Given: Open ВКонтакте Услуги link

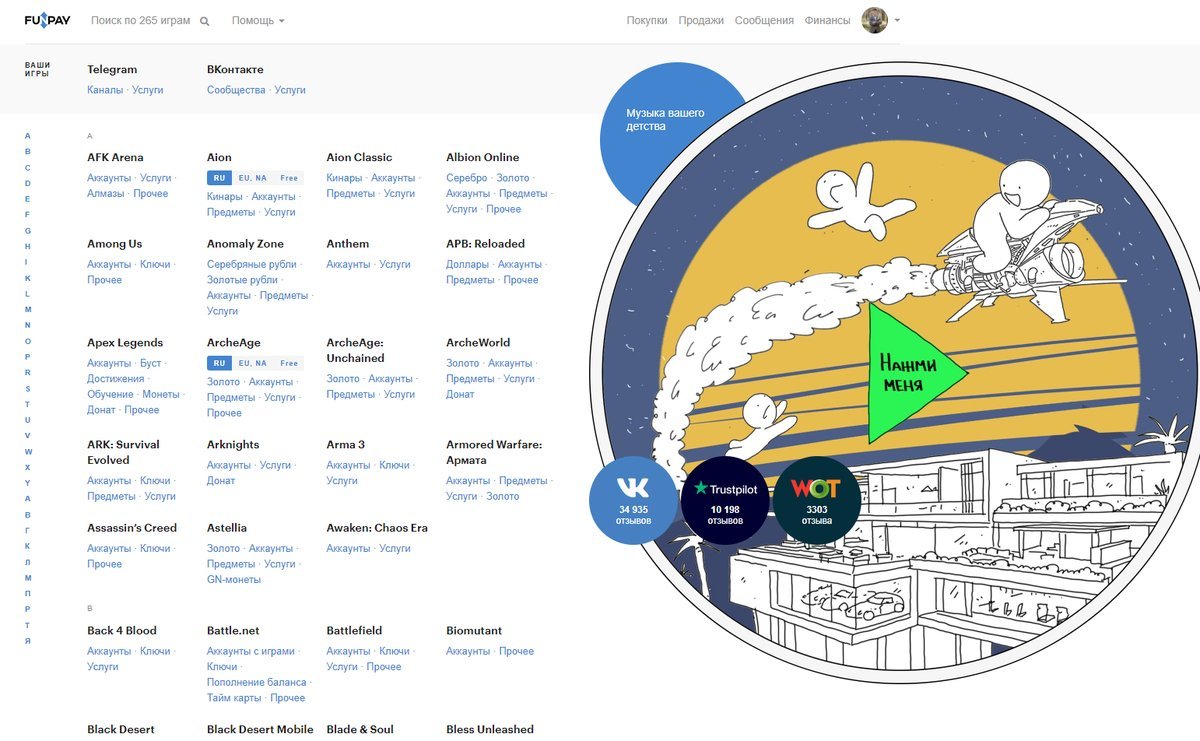Looking at the screenshot, I should coord(290,90).
